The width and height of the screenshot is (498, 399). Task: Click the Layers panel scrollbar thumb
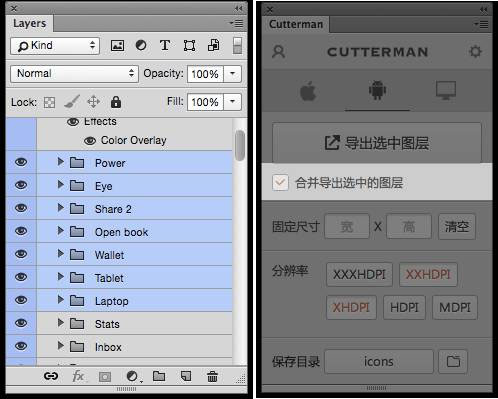coord(239,146)
